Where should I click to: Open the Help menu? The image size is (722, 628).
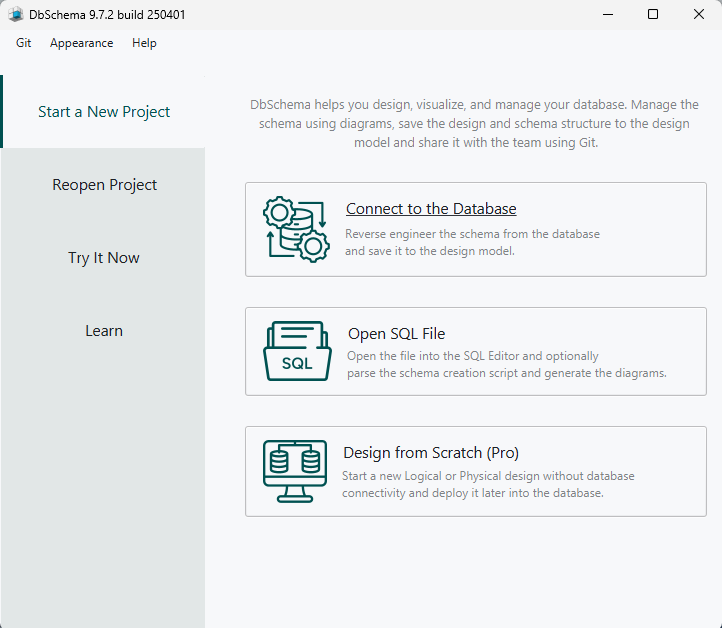pos(144,43)
